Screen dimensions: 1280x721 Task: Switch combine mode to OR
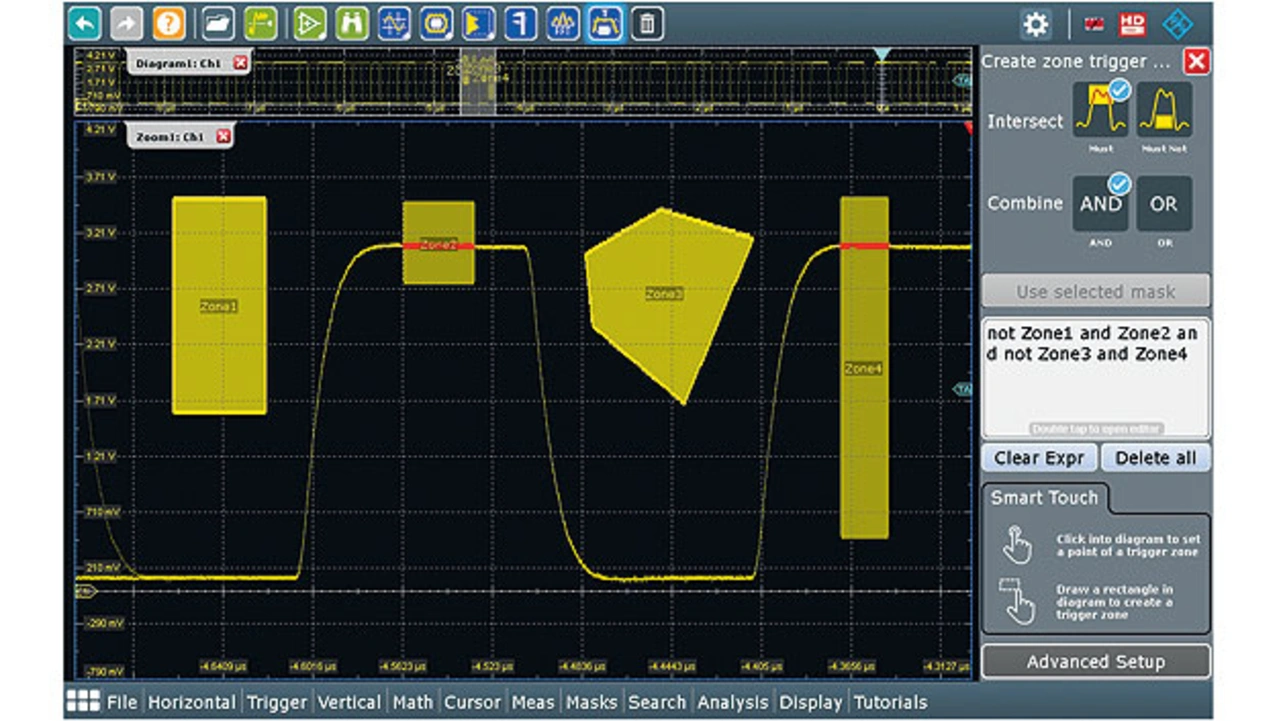[1164, 204]
